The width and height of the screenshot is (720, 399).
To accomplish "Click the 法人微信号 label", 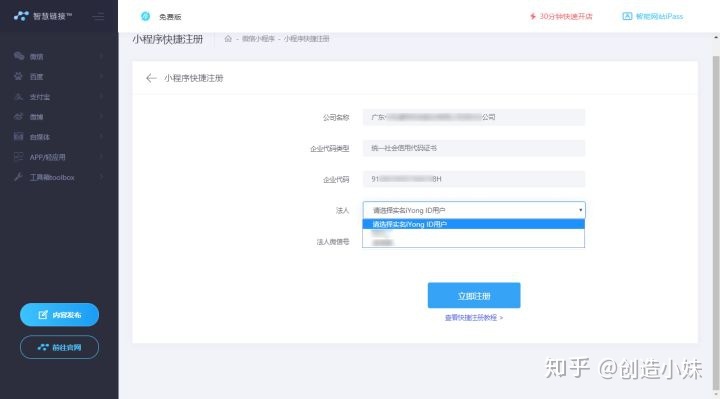I will pos(333,242).
